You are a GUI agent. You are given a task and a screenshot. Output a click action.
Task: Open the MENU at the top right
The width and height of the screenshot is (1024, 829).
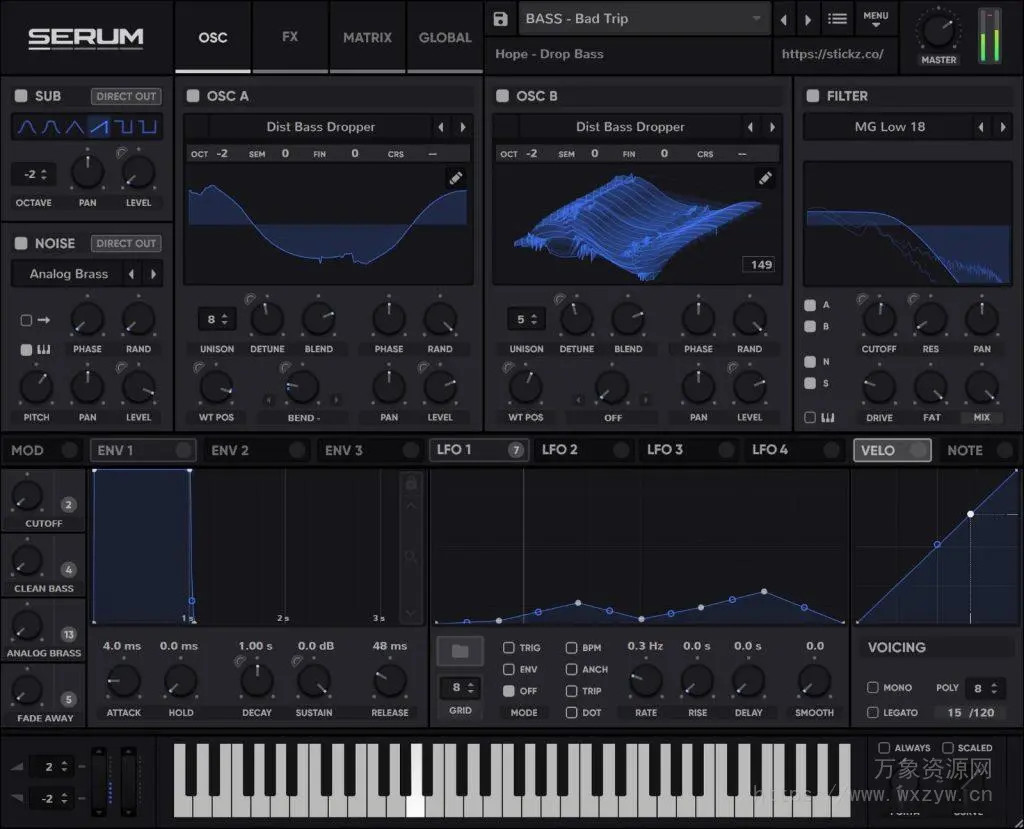(876, 17)
